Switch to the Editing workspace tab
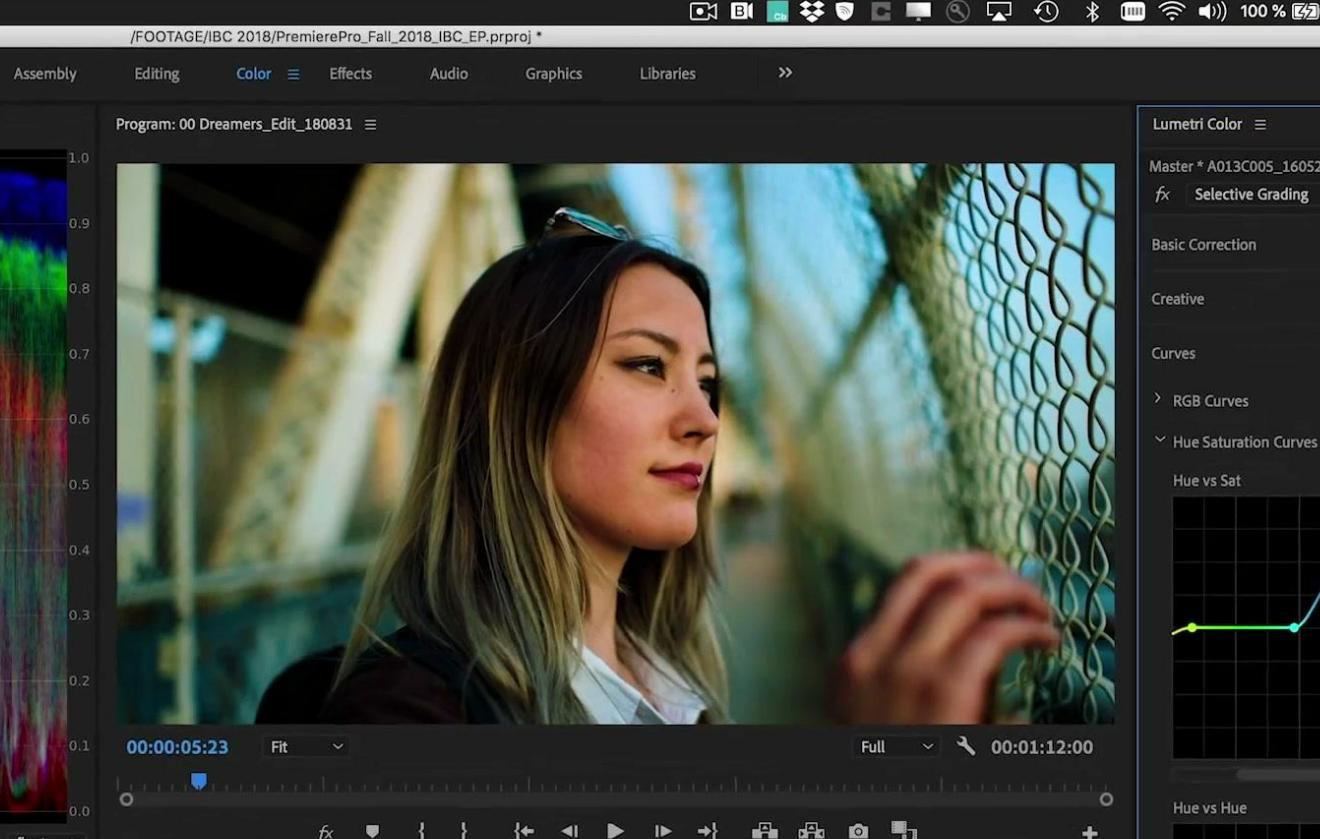 pyautogui.click(x=157, y=74)
